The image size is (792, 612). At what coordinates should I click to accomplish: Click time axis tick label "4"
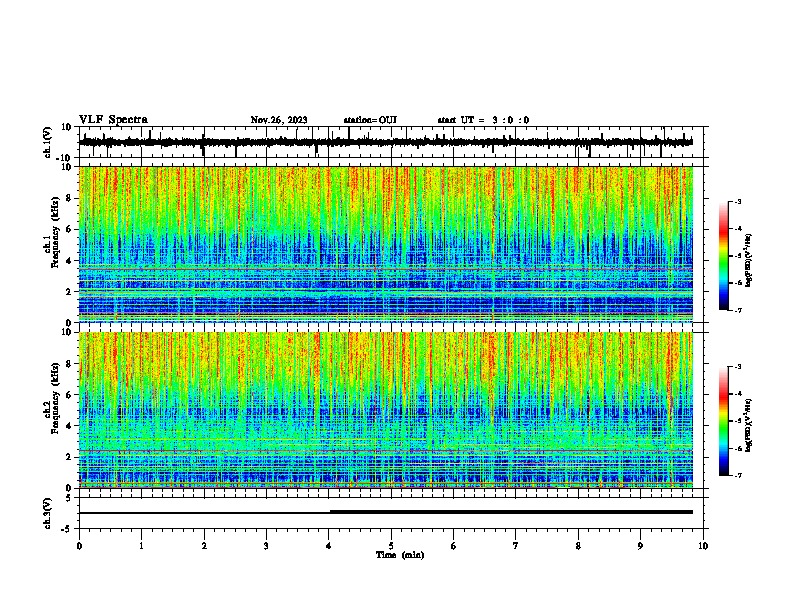pos(329,546)
